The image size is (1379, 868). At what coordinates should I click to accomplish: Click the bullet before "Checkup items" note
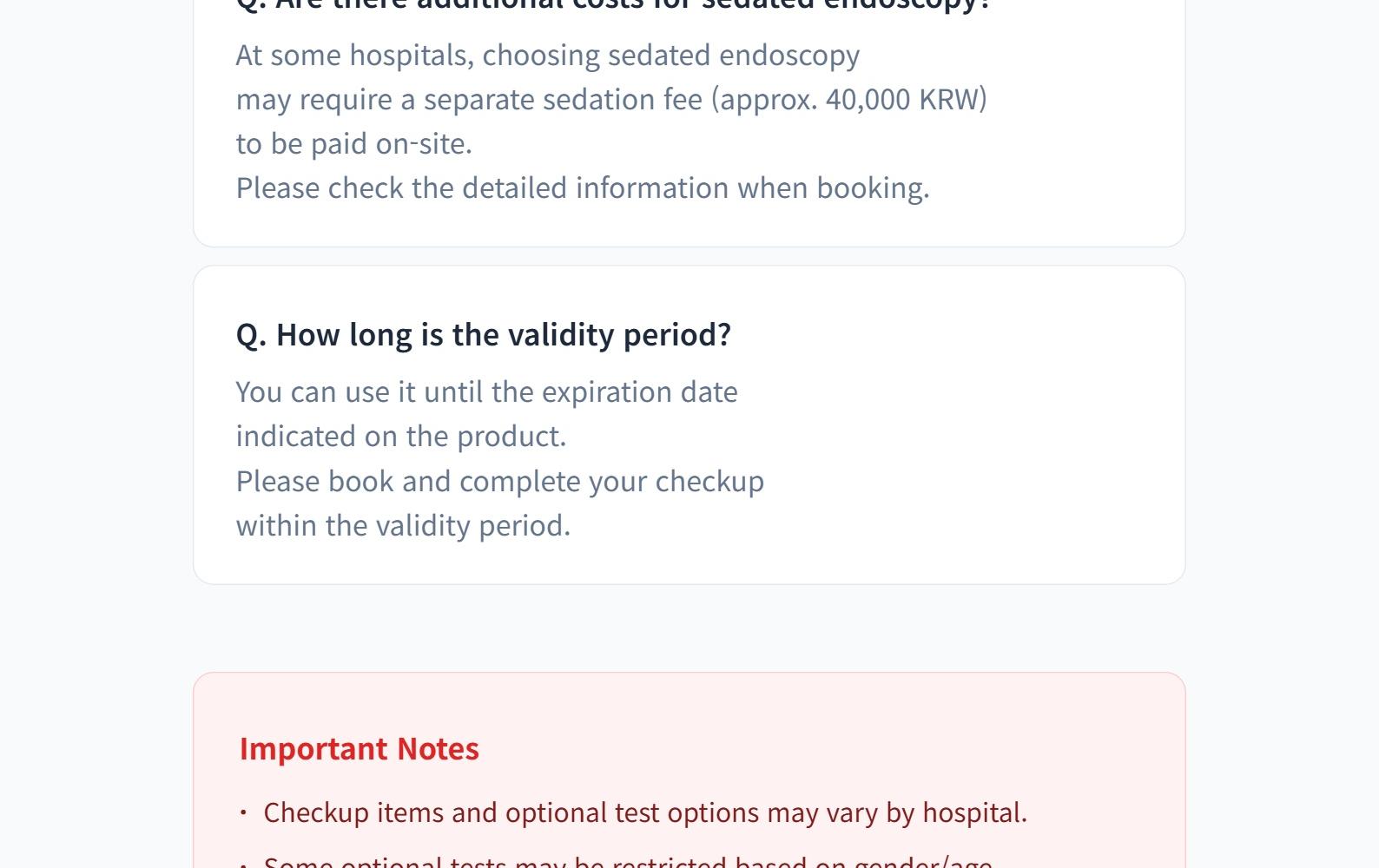click(244, 813)
